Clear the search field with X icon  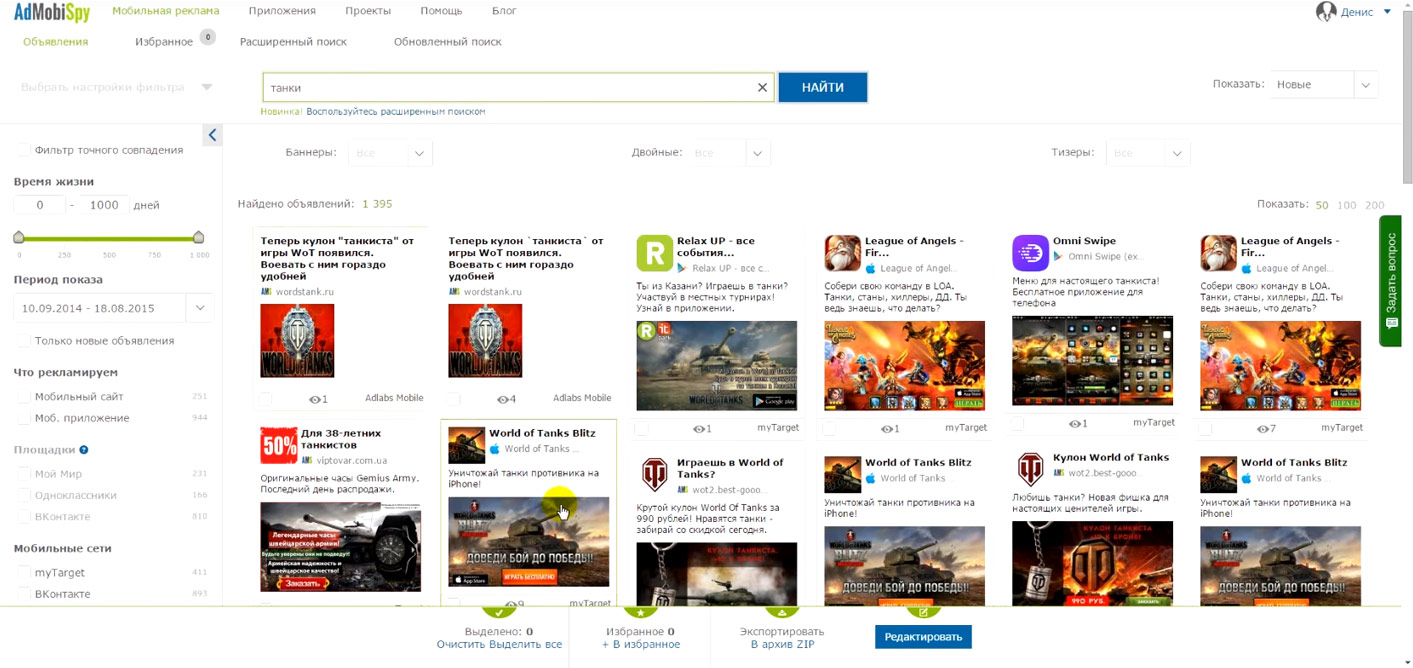pyautogui.click(x=762, y=88)
